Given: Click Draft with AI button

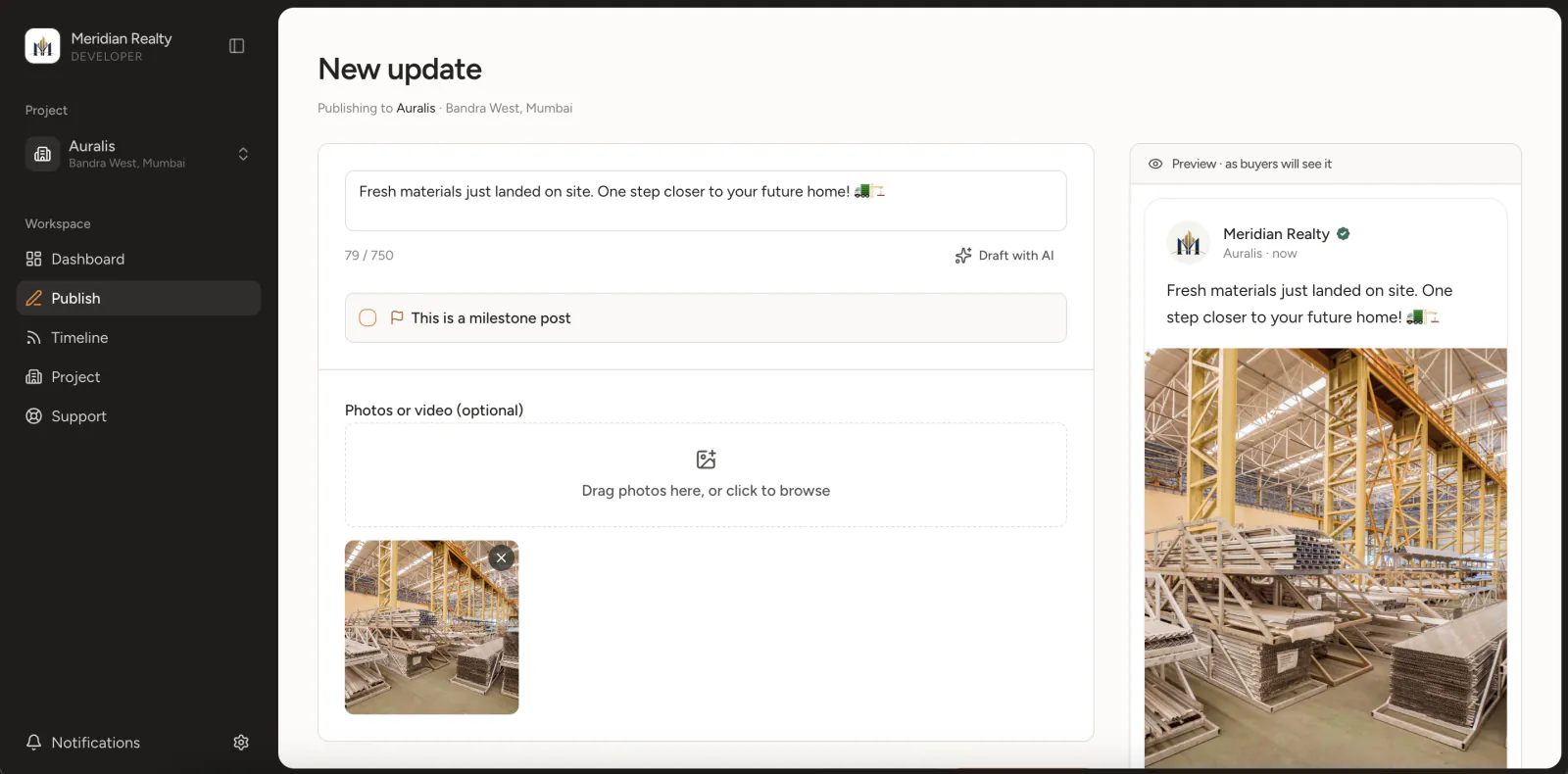Looking at the screenshot, I should (1004, 255).
